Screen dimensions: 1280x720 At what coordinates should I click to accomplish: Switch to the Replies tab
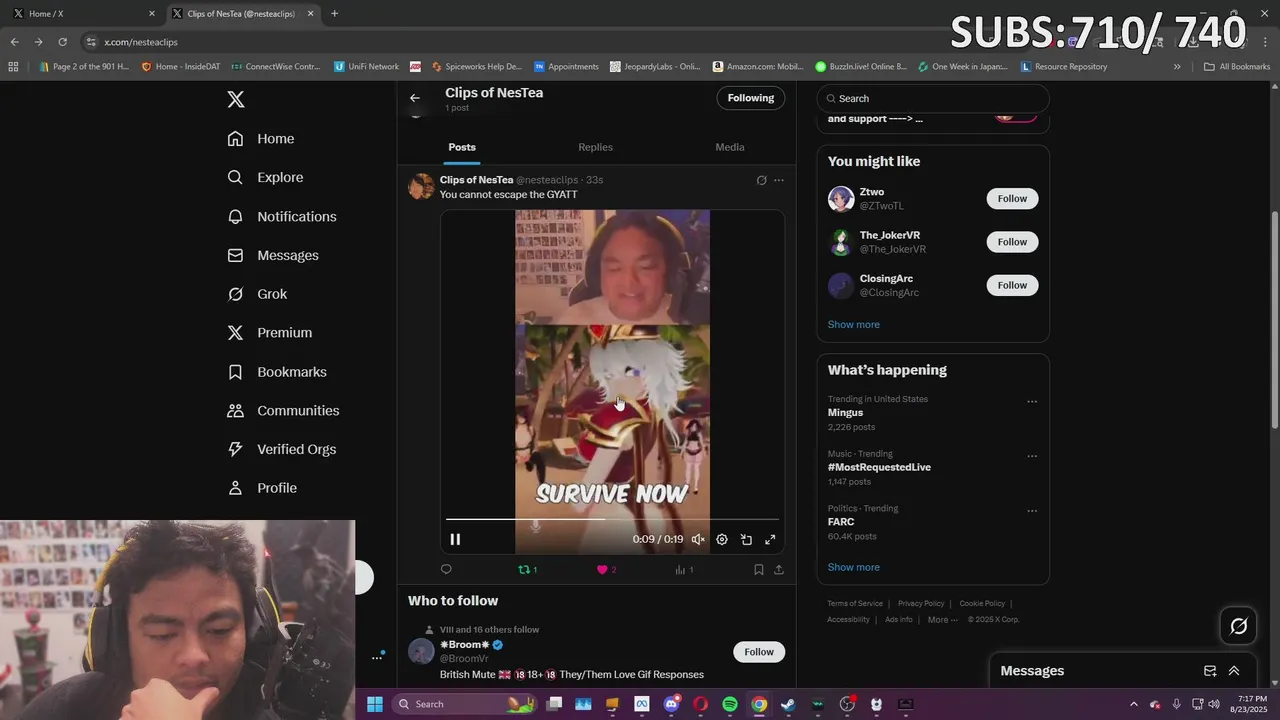tap(595, 147)
